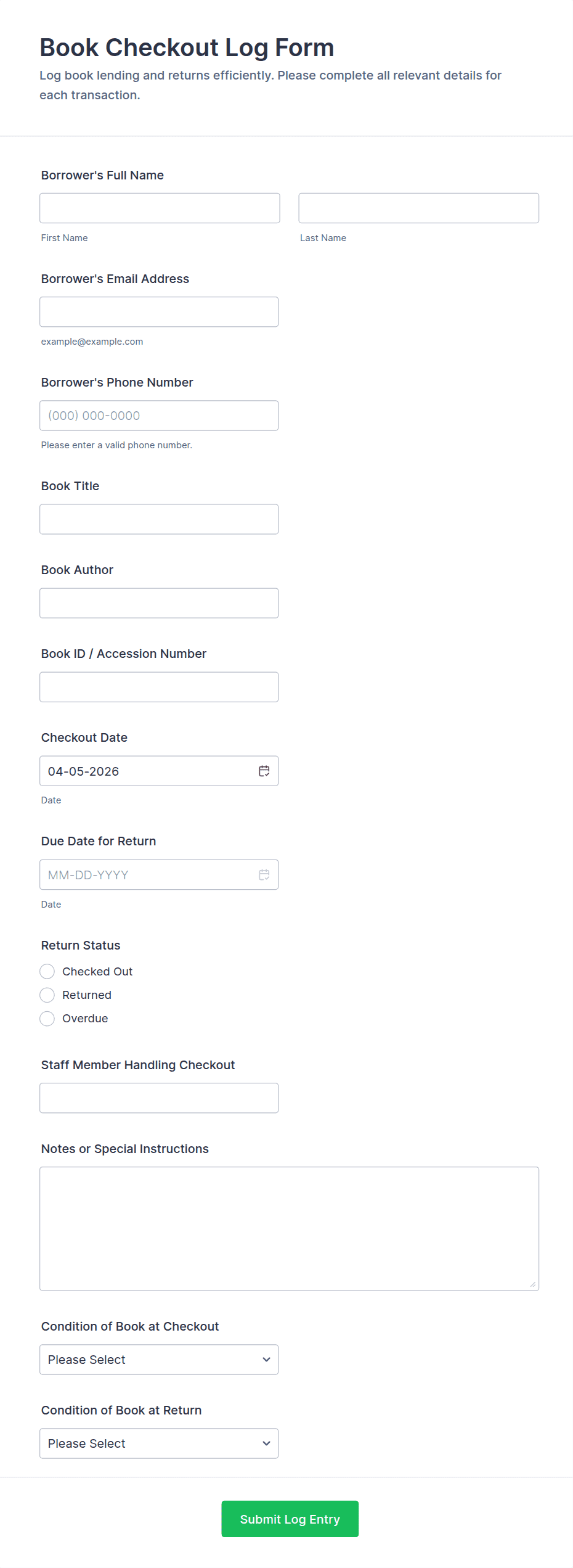
Task: Click the Staff Member Handling Checkout field
Action: pyautogui.click(x=159, y=1098)
